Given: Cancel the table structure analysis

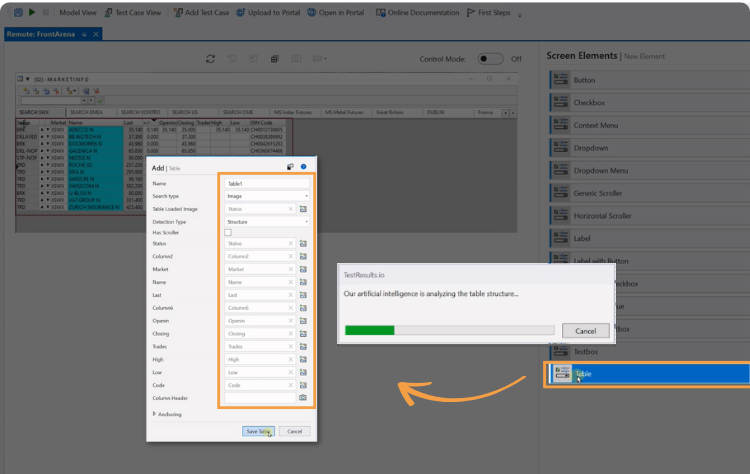Looking at the screenshot, I should coord(585,331).
